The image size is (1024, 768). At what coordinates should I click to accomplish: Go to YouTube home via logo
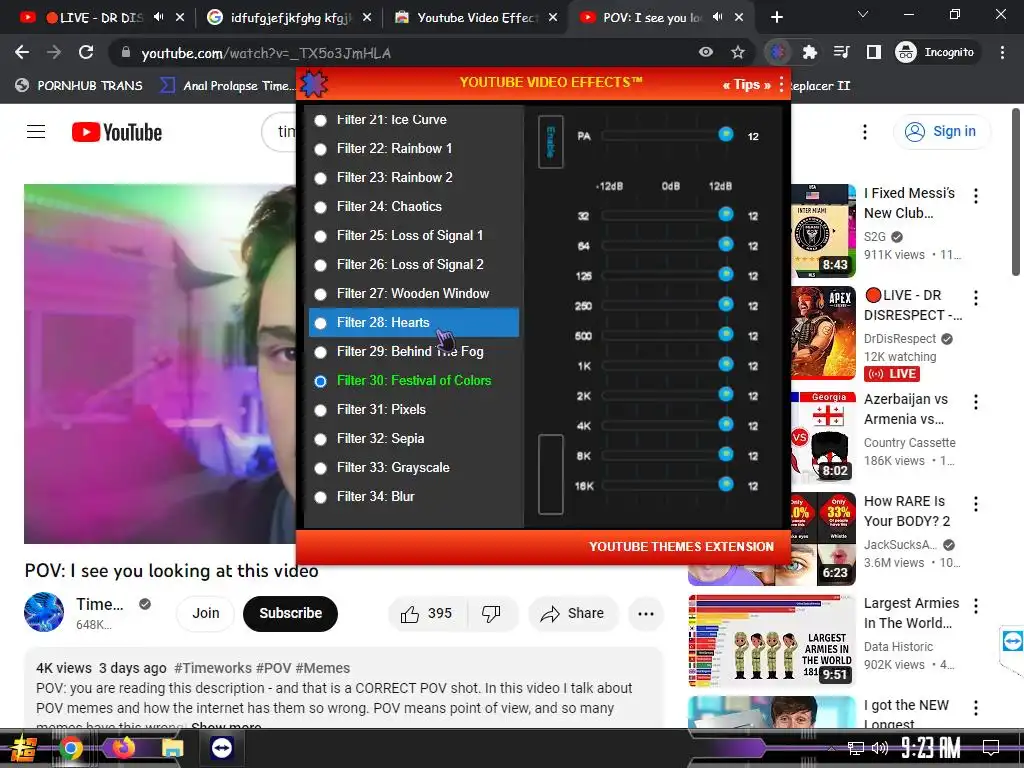[117, 132]
